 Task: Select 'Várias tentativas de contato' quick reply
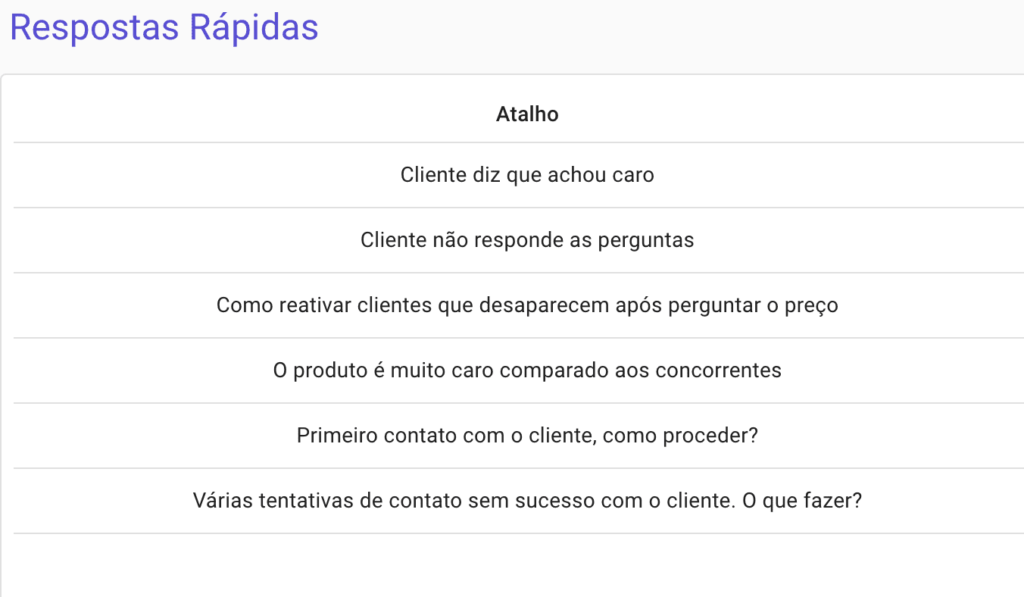tap(527, 501)
